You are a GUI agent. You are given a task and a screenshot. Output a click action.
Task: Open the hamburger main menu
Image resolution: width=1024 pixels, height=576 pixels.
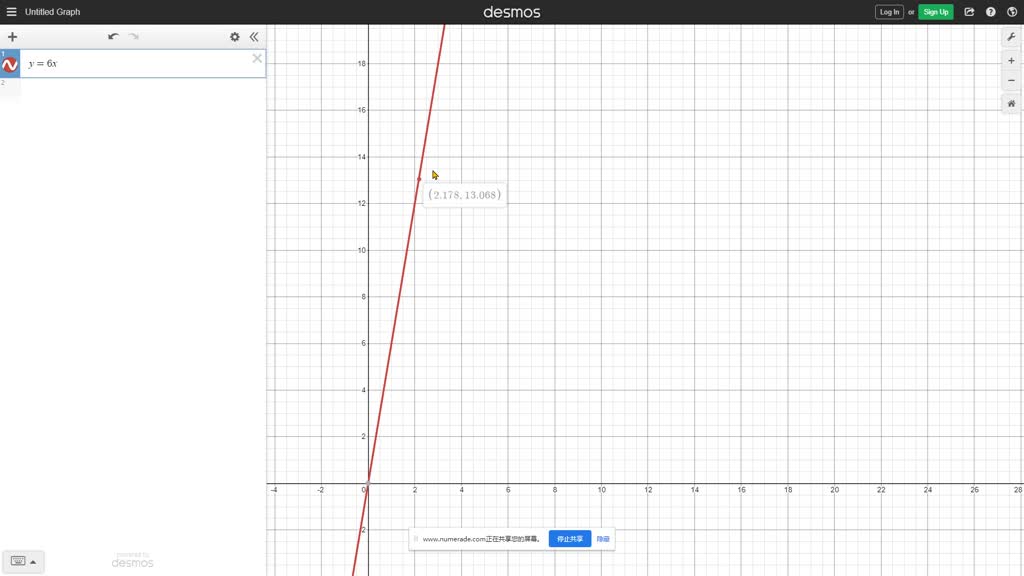(x=11, y=11)
